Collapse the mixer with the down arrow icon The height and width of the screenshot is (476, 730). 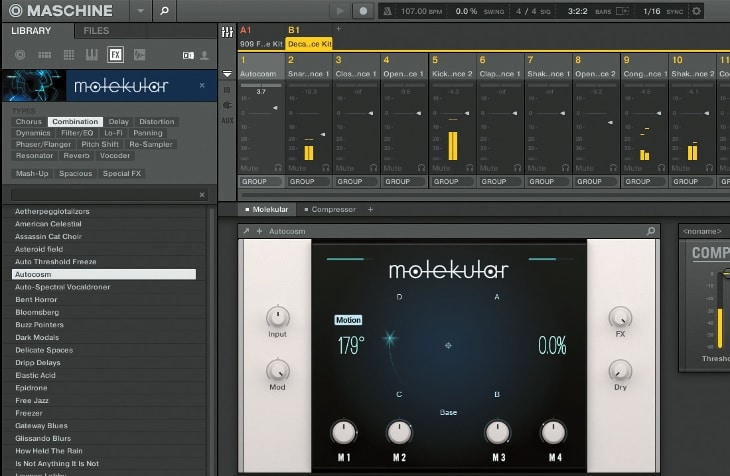tap(227, 74)
